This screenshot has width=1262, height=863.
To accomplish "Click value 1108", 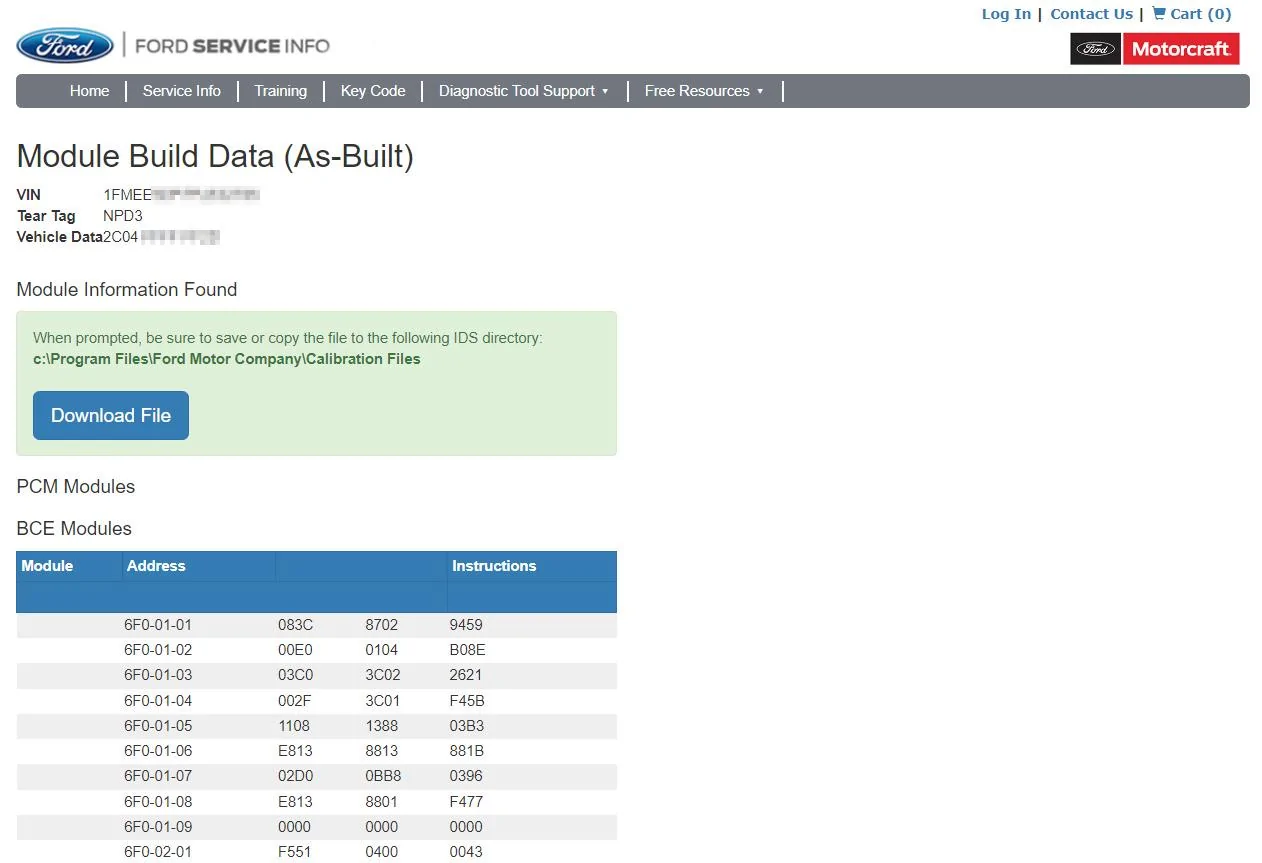I will 294,726.
